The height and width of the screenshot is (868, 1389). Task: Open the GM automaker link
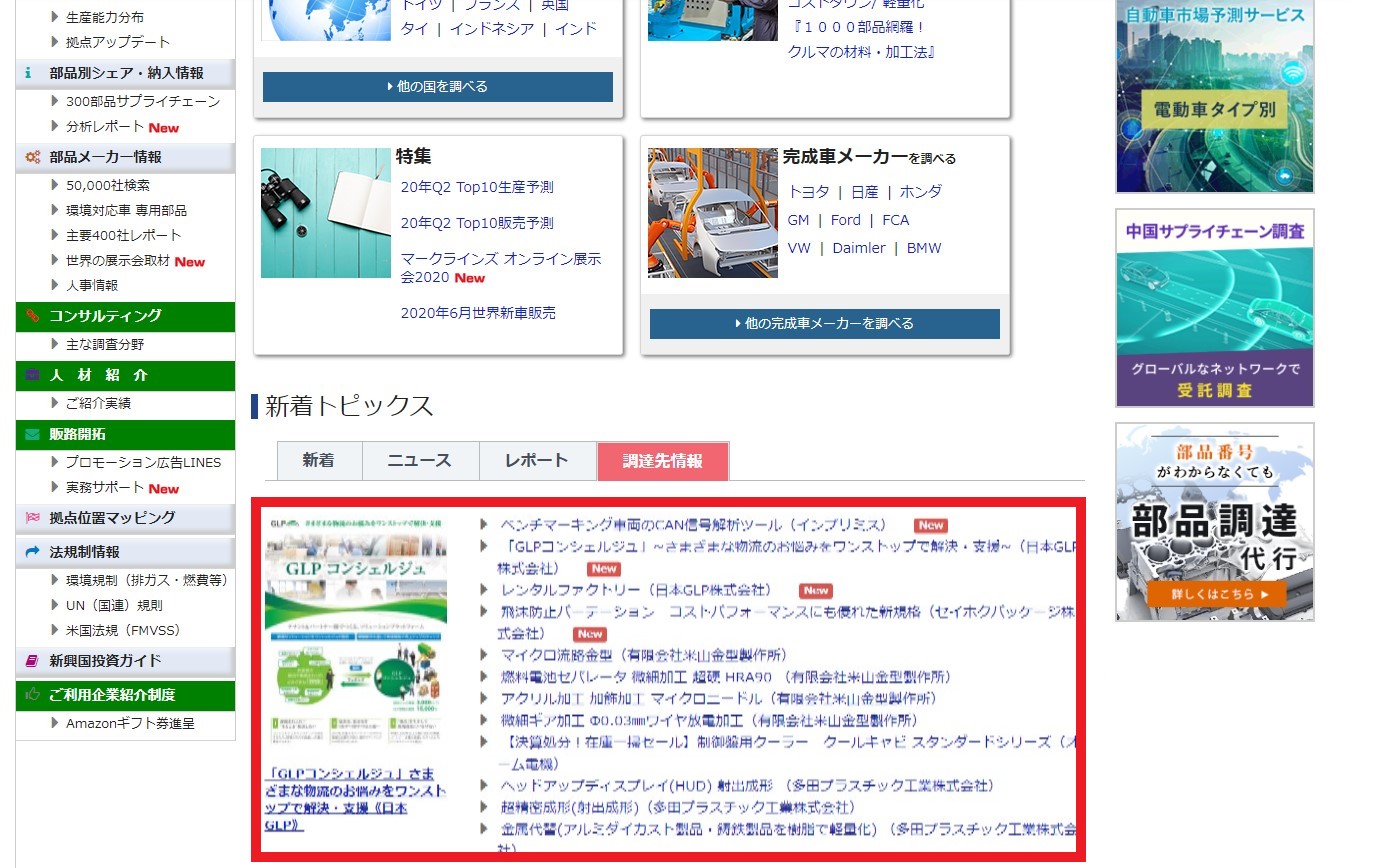click(x=798, y=220)
